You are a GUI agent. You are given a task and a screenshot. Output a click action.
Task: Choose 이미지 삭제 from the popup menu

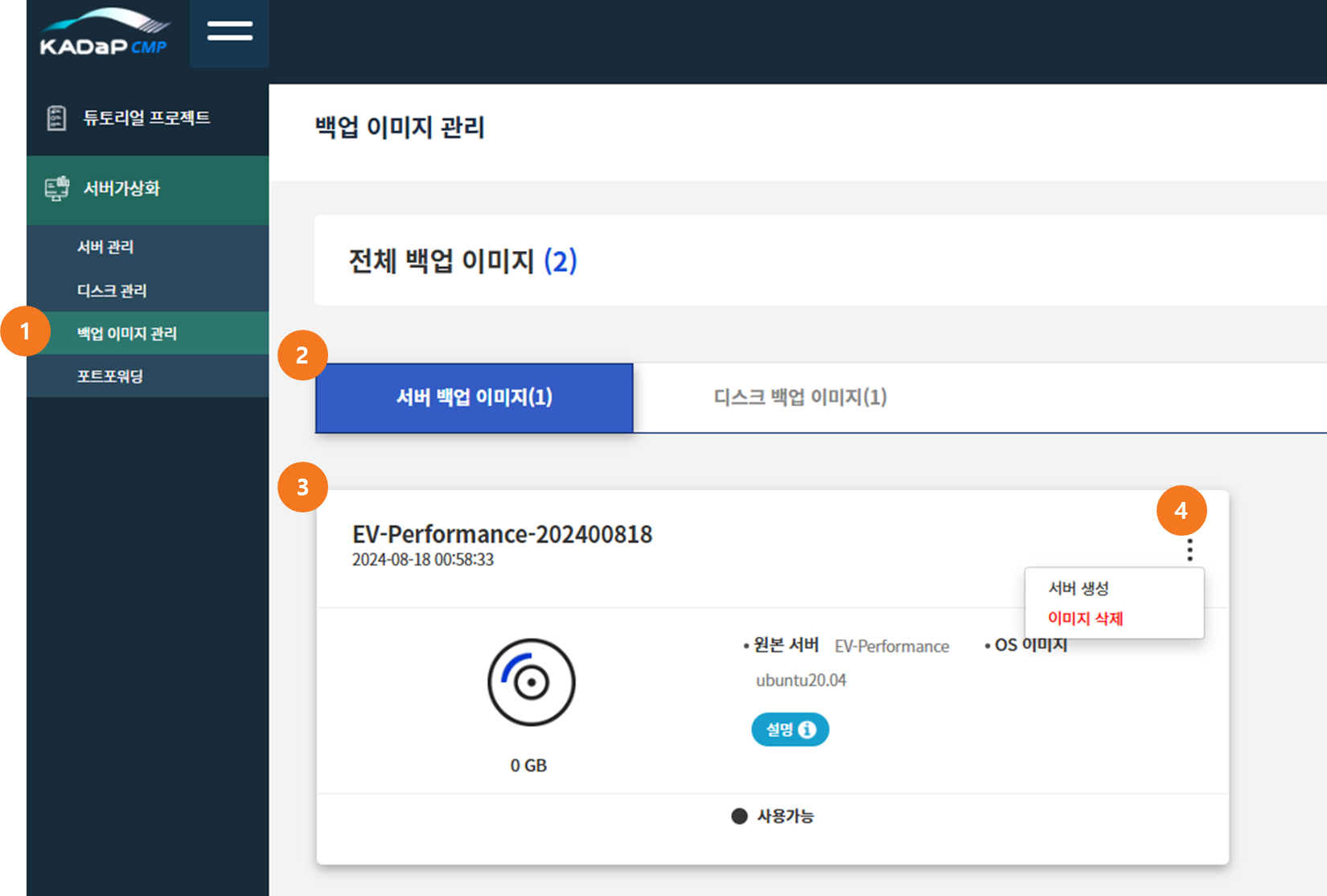(1085, 619)
